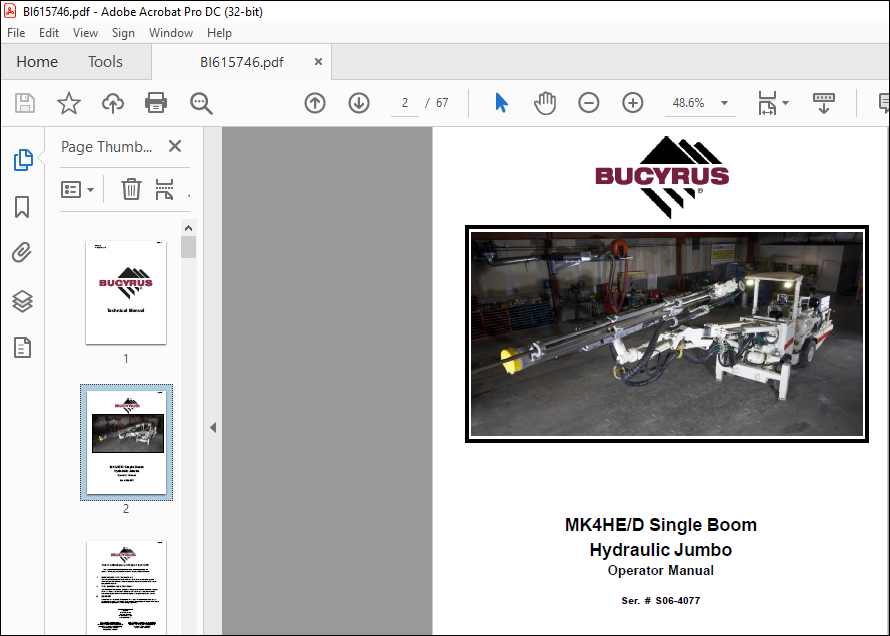Select page 1 thumbnail
Viewport: 890px width, 636px height.
pos(126,292)
